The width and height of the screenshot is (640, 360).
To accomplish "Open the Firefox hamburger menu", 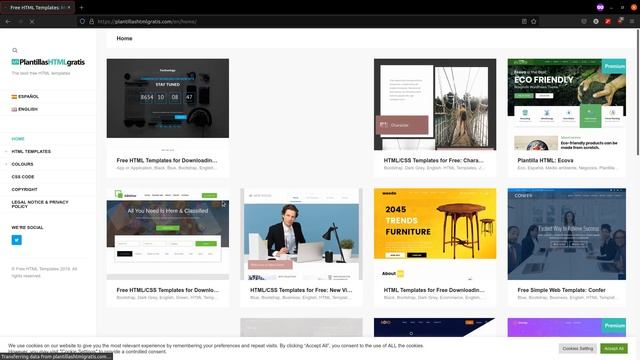I will pyautogui.click(x=632, y=21).
